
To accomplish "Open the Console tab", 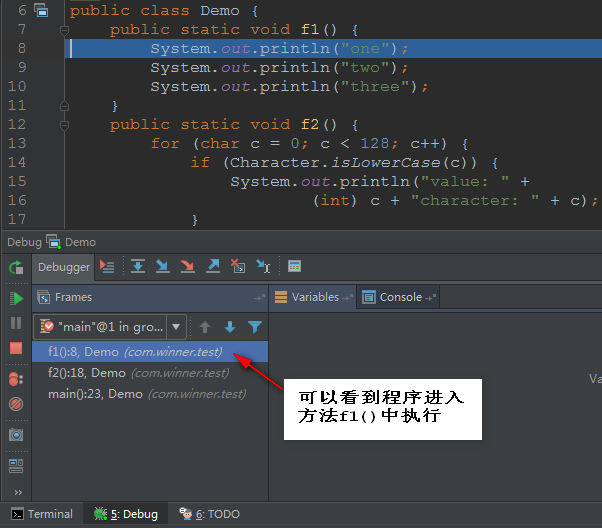I will (398, 297).
